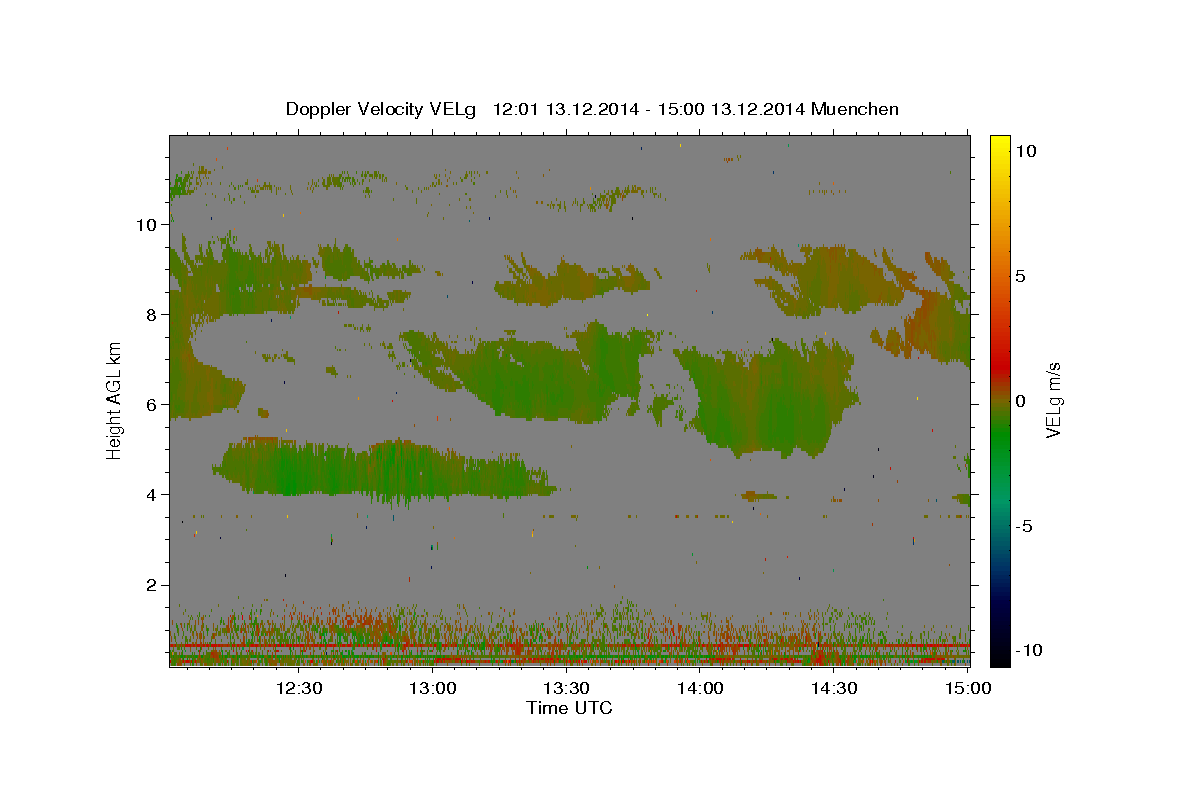The width and height of the screenshot is (1200, 800).
Task: Click the colorbar tick label 10
Action: coord(1026,150)
